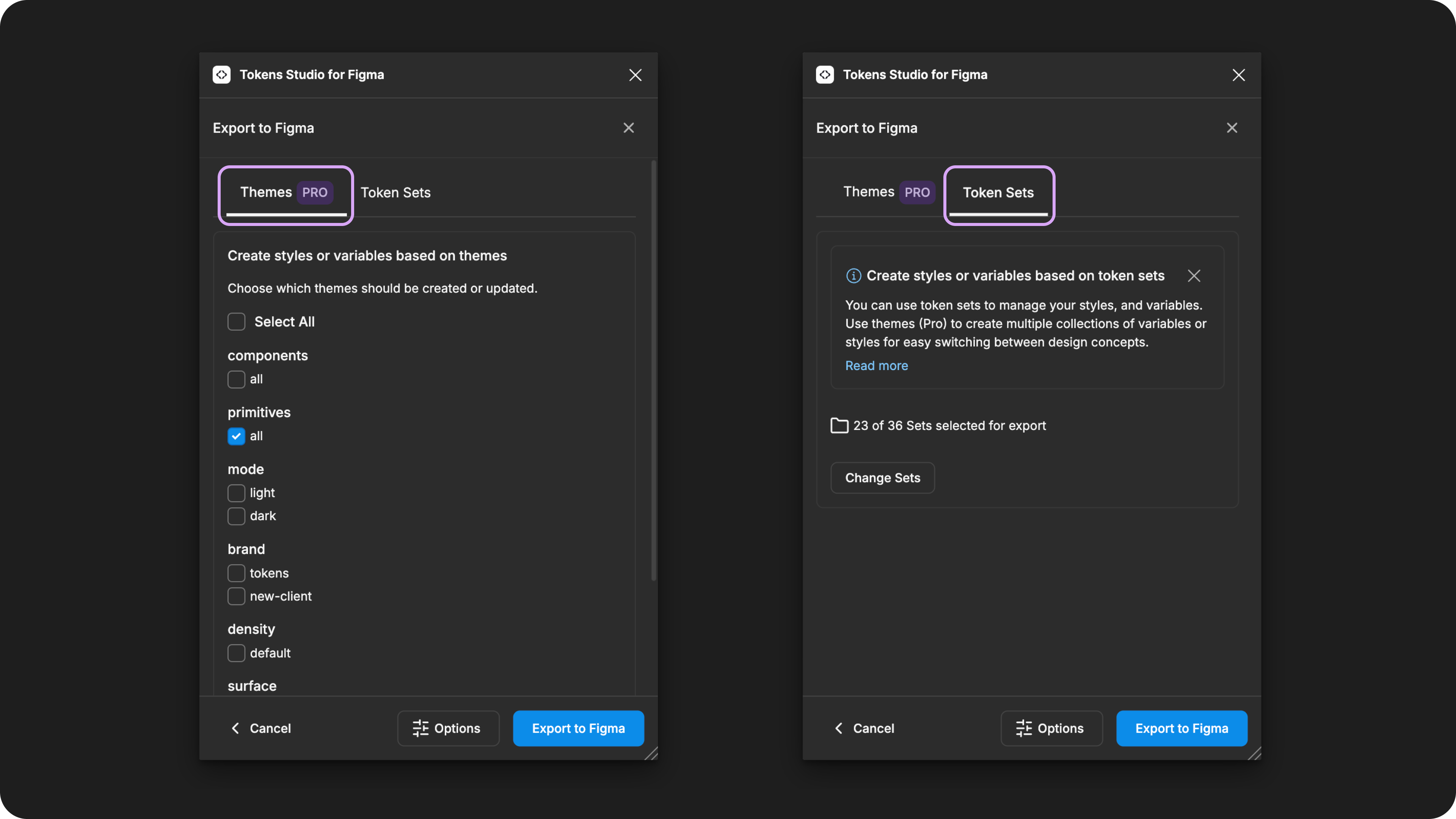
Task: Enable the dark mode theme checkbox
Action: pyautogui.click(x=236, y=516)
